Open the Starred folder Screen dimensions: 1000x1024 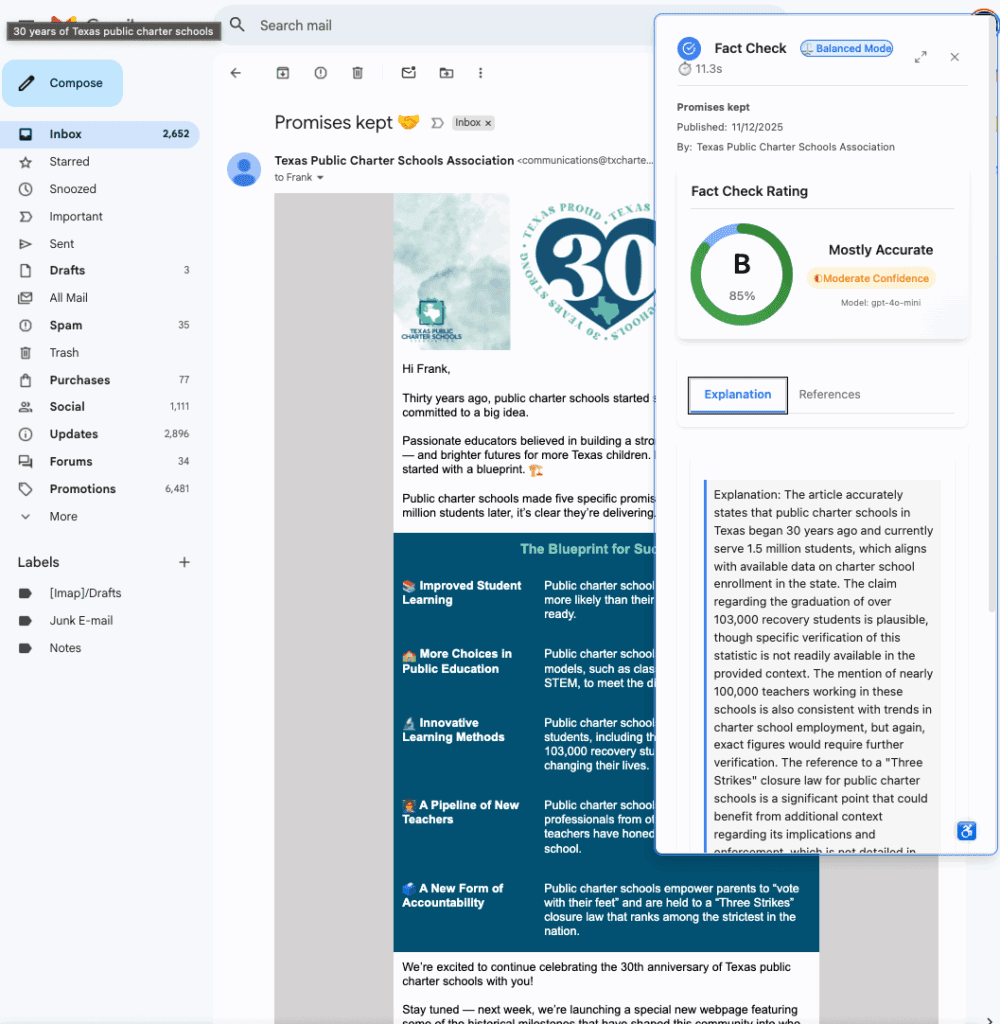click(69, 161)
